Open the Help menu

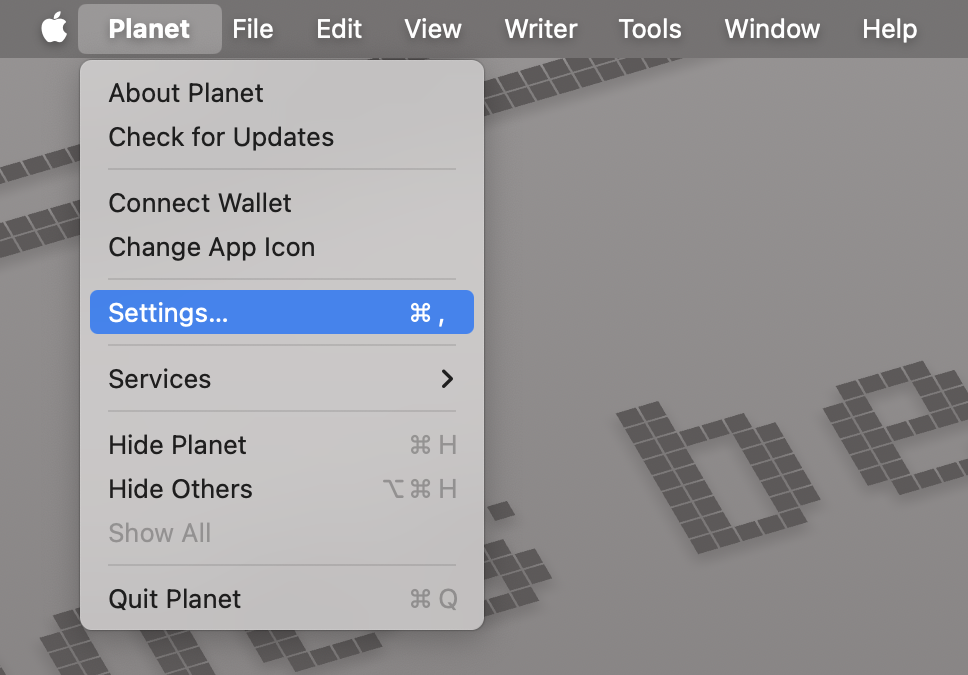tap(888, 29)
